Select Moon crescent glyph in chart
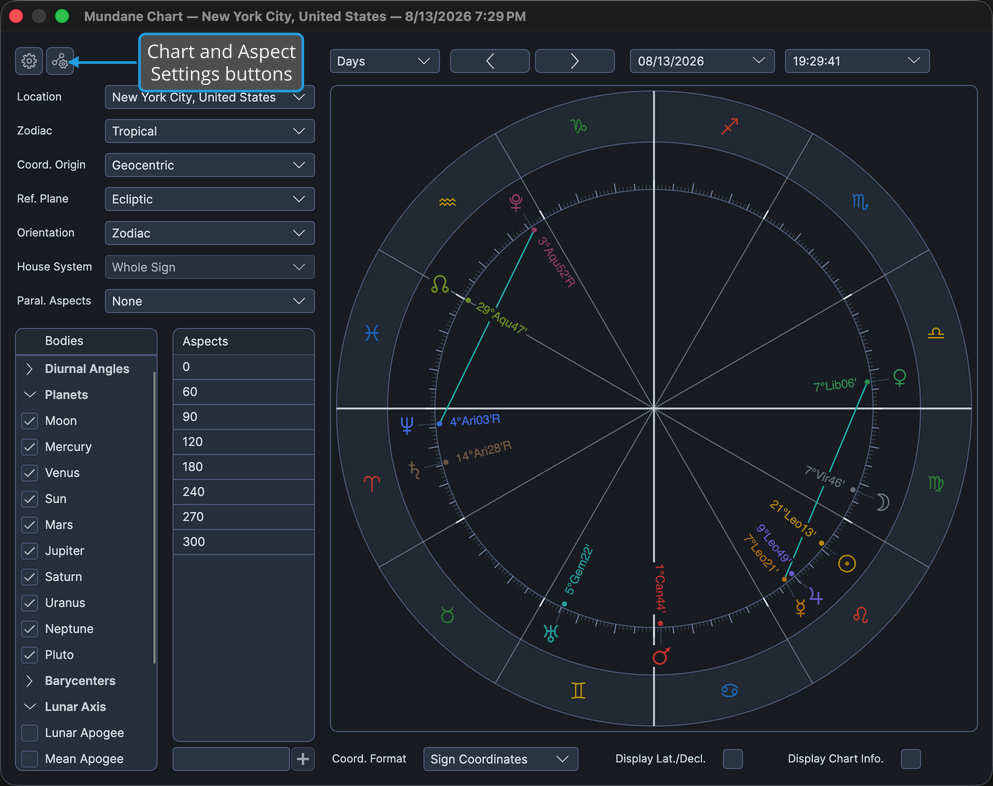 coord(883,502)
